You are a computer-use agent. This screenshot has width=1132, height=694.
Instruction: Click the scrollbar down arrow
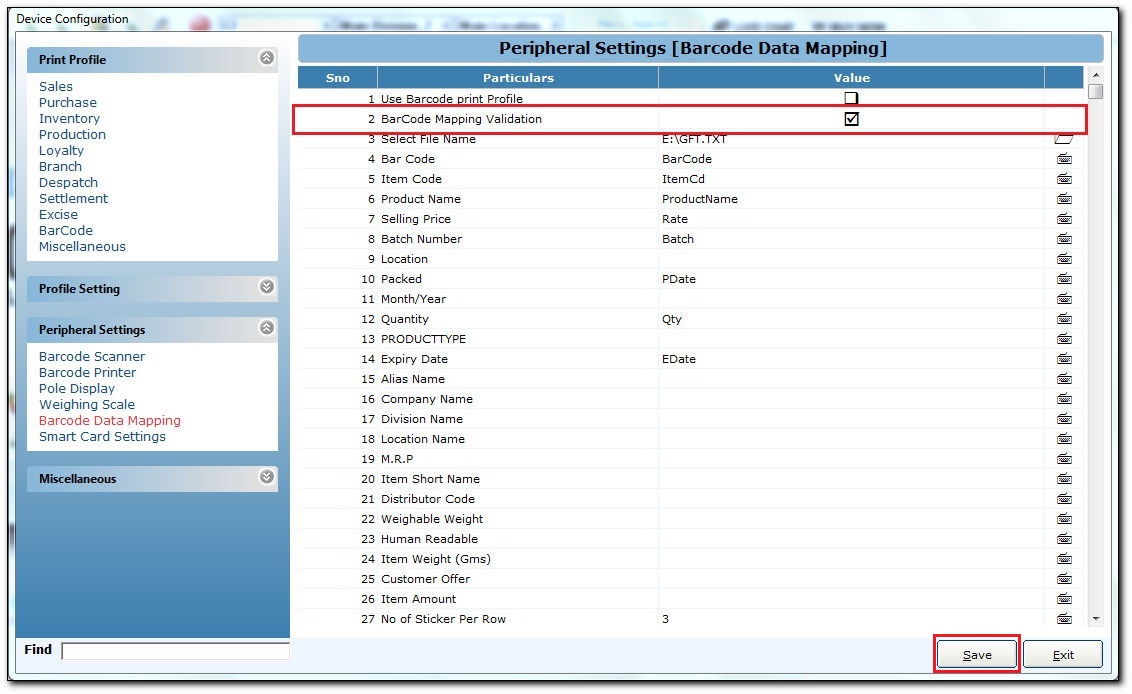(x=1096, y=619)
